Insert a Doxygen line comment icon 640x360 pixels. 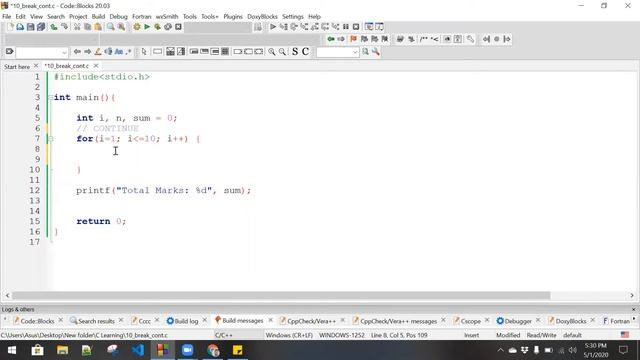(435, 39)
